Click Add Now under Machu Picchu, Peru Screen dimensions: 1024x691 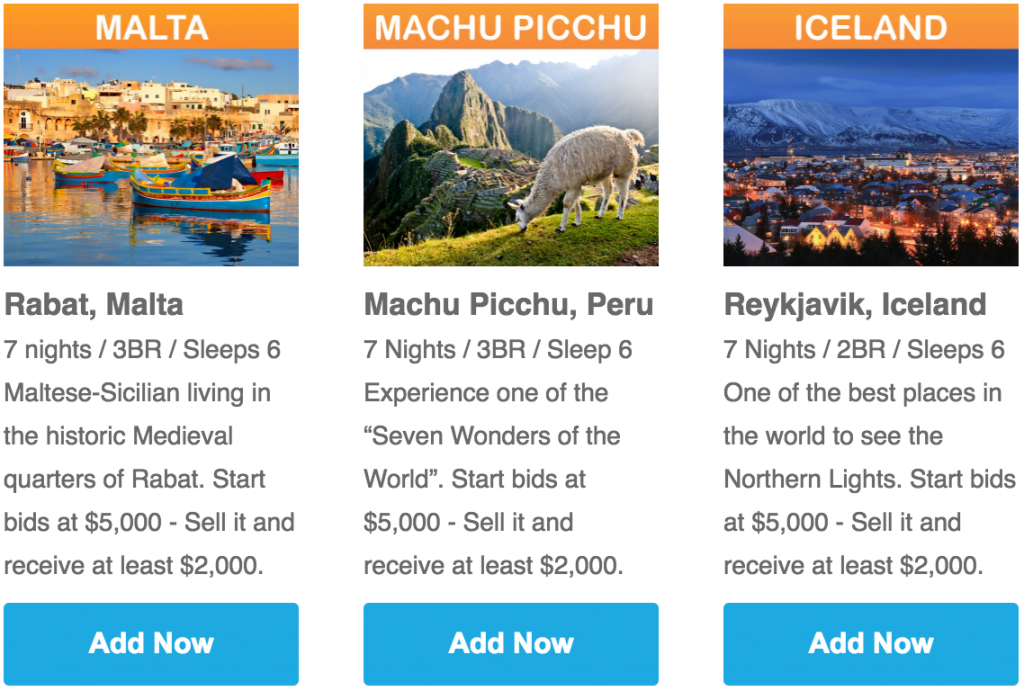[x=511, y=643]
